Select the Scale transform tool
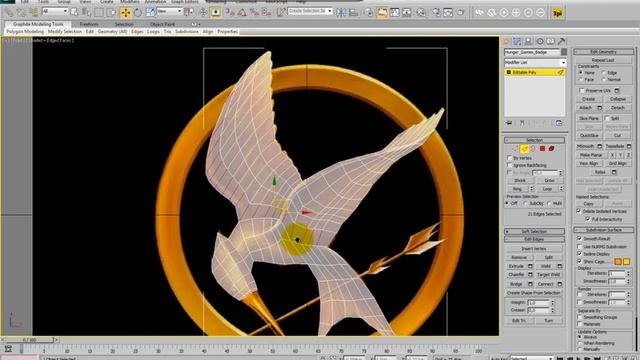The image size is (640, 360). tap(150, 13)
